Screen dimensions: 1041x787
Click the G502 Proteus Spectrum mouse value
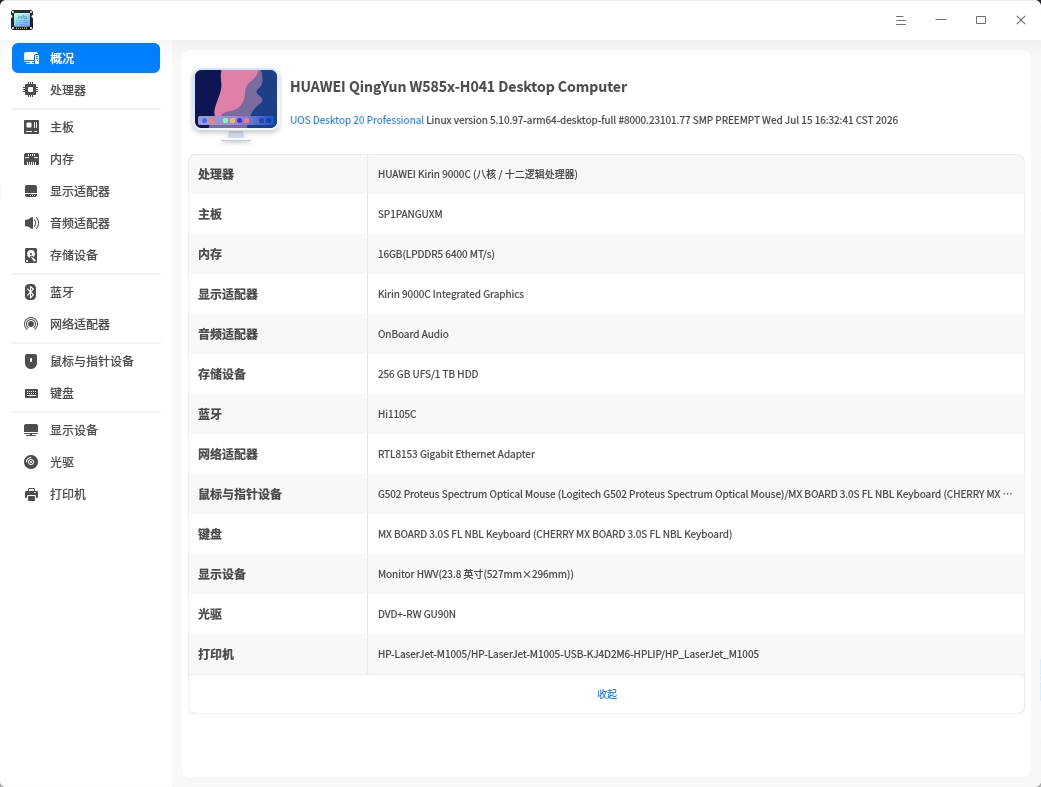695,494
